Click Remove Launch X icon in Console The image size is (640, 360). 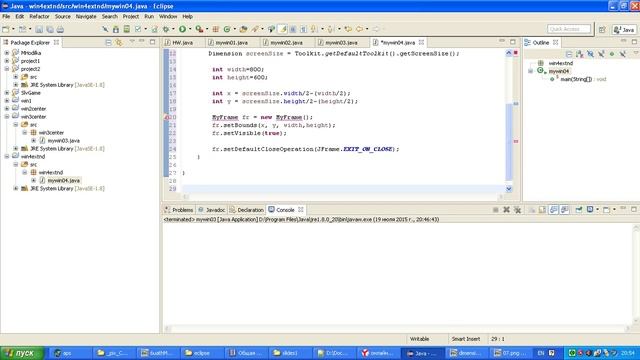[506, 210]
